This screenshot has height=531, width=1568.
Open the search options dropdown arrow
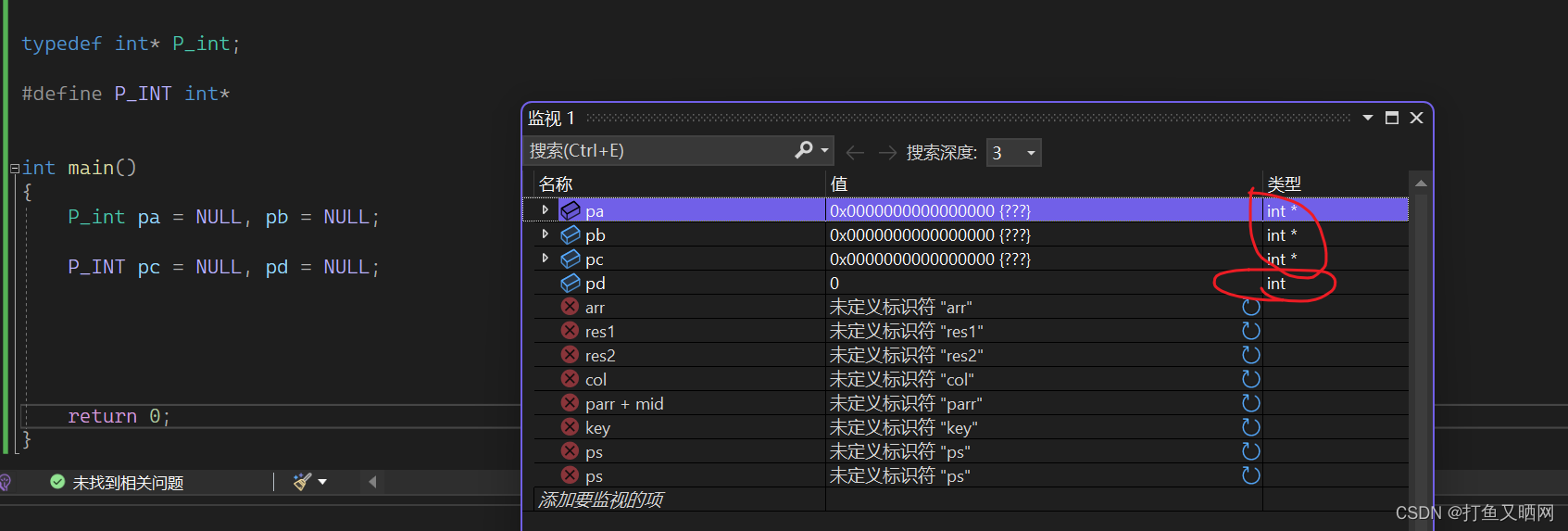point(824,150)
